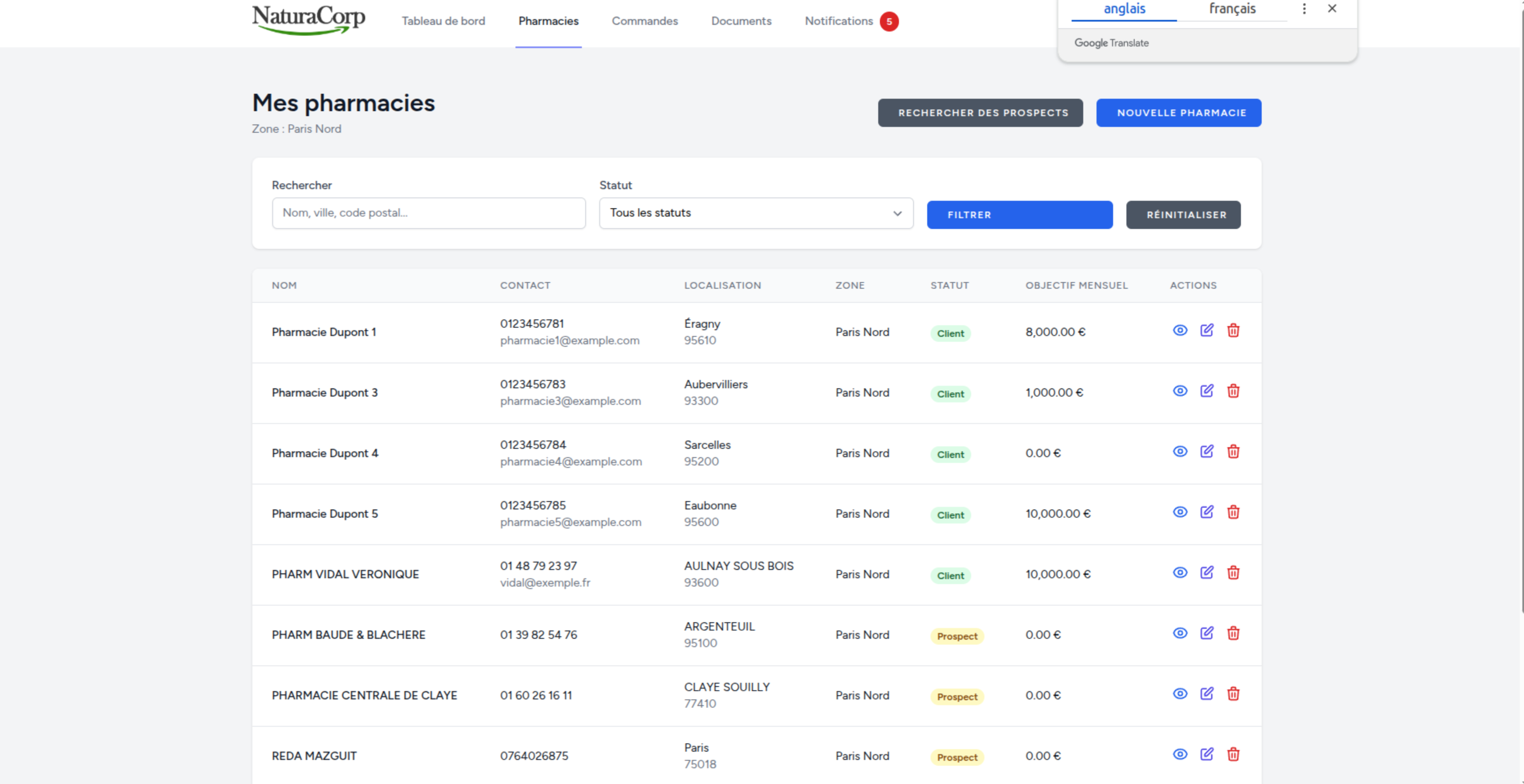
Task: Open Google Translate options menu
Action: 1304,8
